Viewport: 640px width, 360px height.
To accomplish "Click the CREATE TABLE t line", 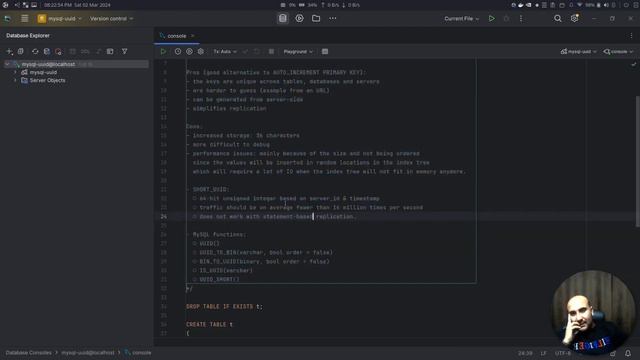I will click(209, 324).
